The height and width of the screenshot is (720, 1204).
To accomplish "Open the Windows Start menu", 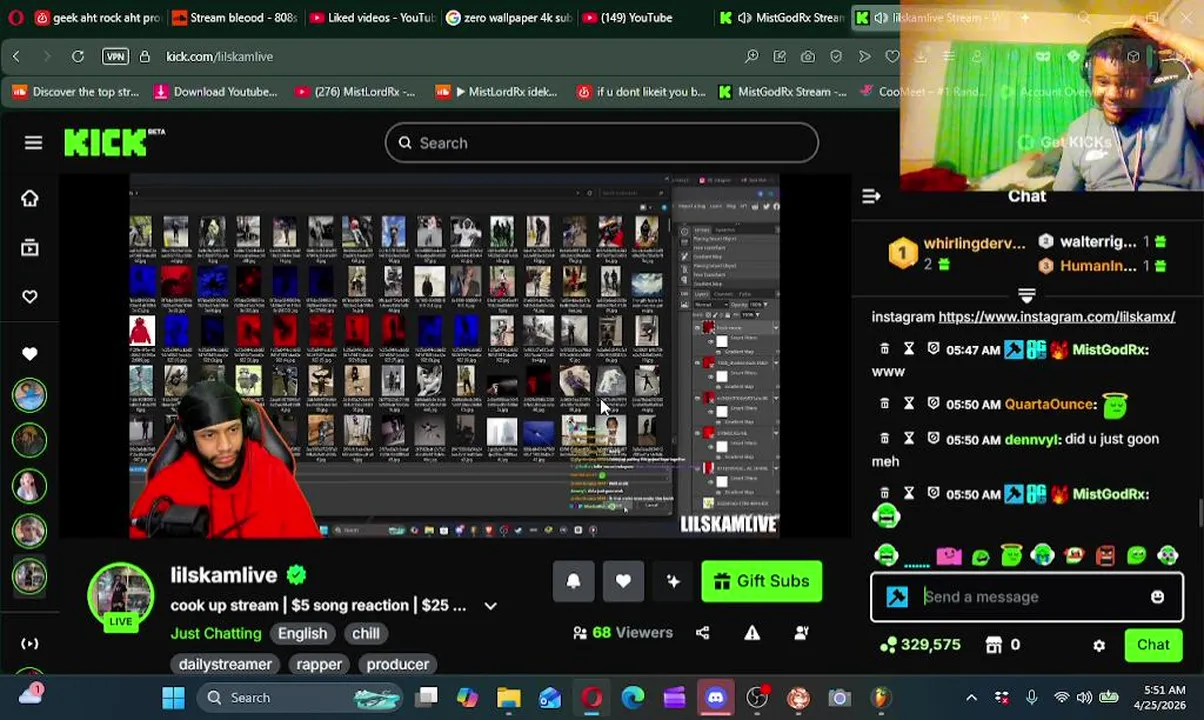I will 173,698.
